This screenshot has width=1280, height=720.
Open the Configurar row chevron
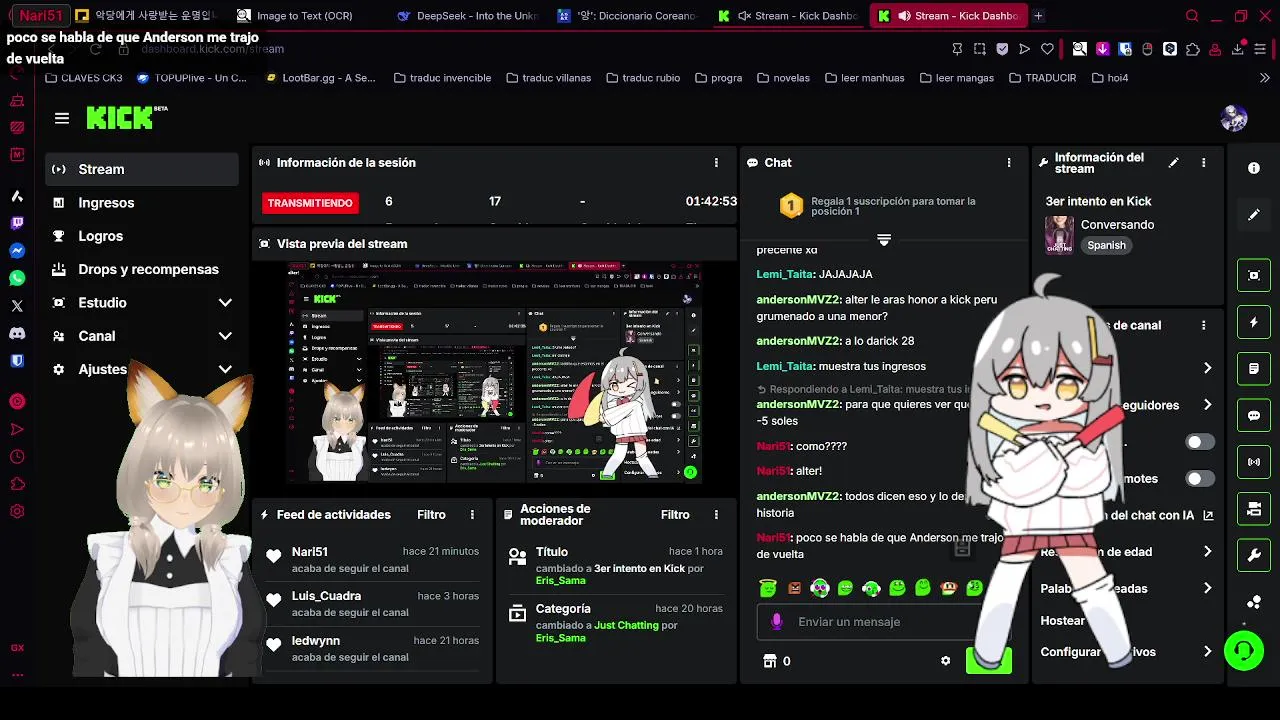click(x=1207, y=652)
